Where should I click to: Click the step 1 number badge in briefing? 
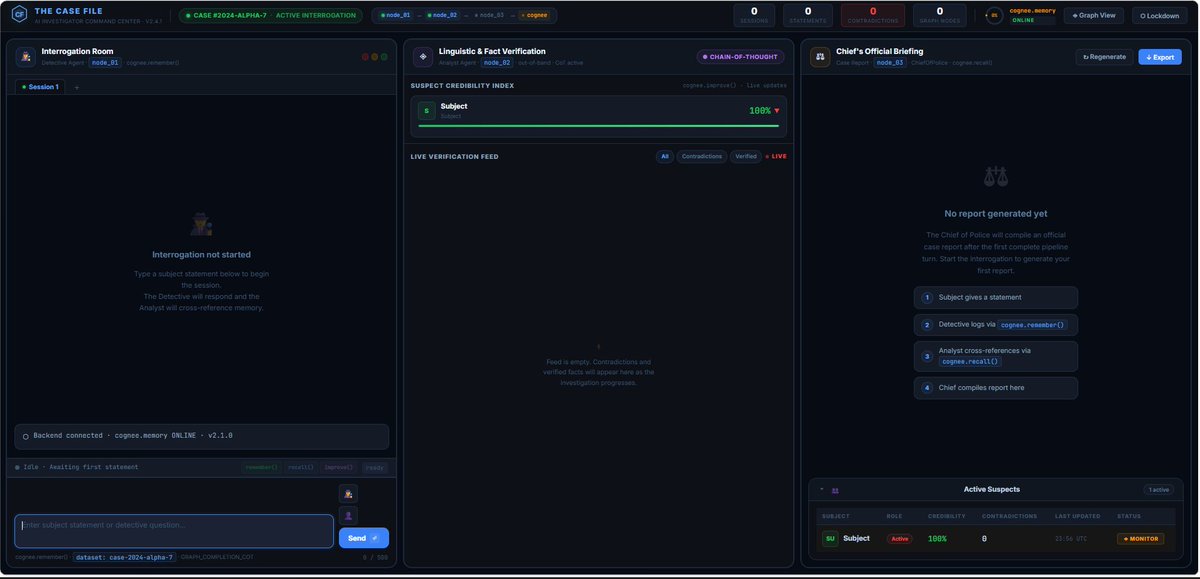pyautogui.click(x=927, y=297)
